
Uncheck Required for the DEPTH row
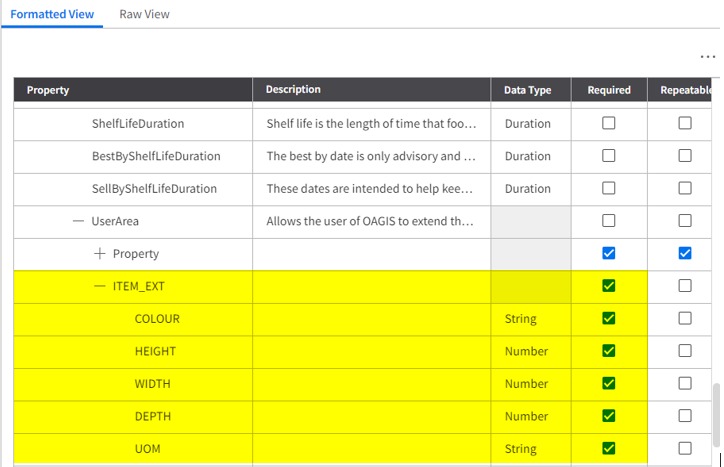[x=609, y=416]
